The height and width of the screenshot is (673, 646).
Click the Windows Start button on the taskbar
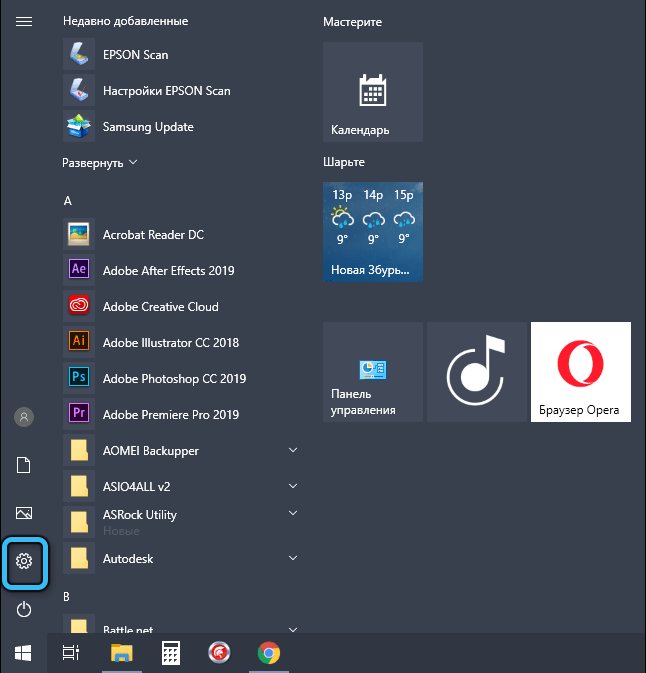point(23,653)
